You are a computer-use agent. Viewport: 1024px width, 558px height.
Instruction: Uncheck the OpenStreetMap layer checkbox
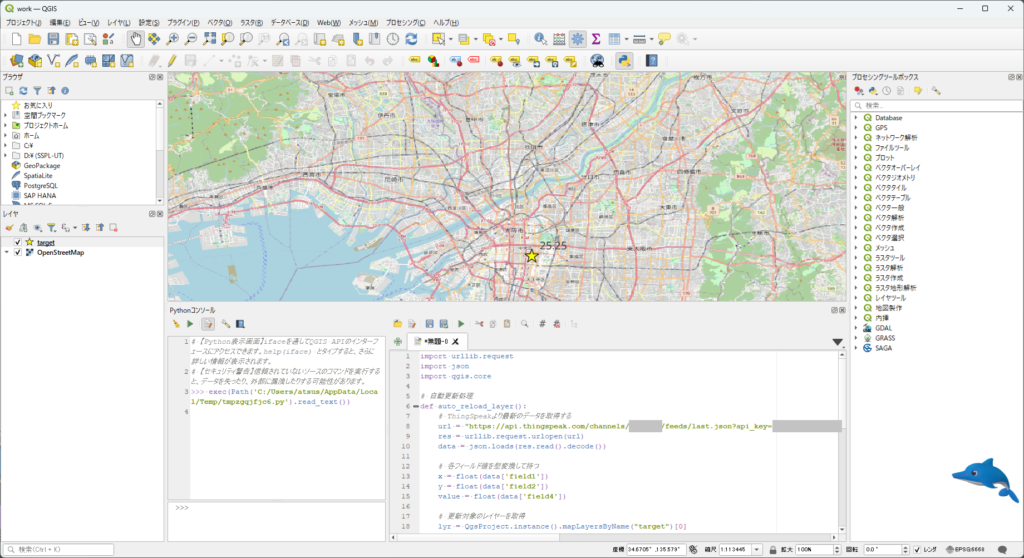click(x=18, y=252)
